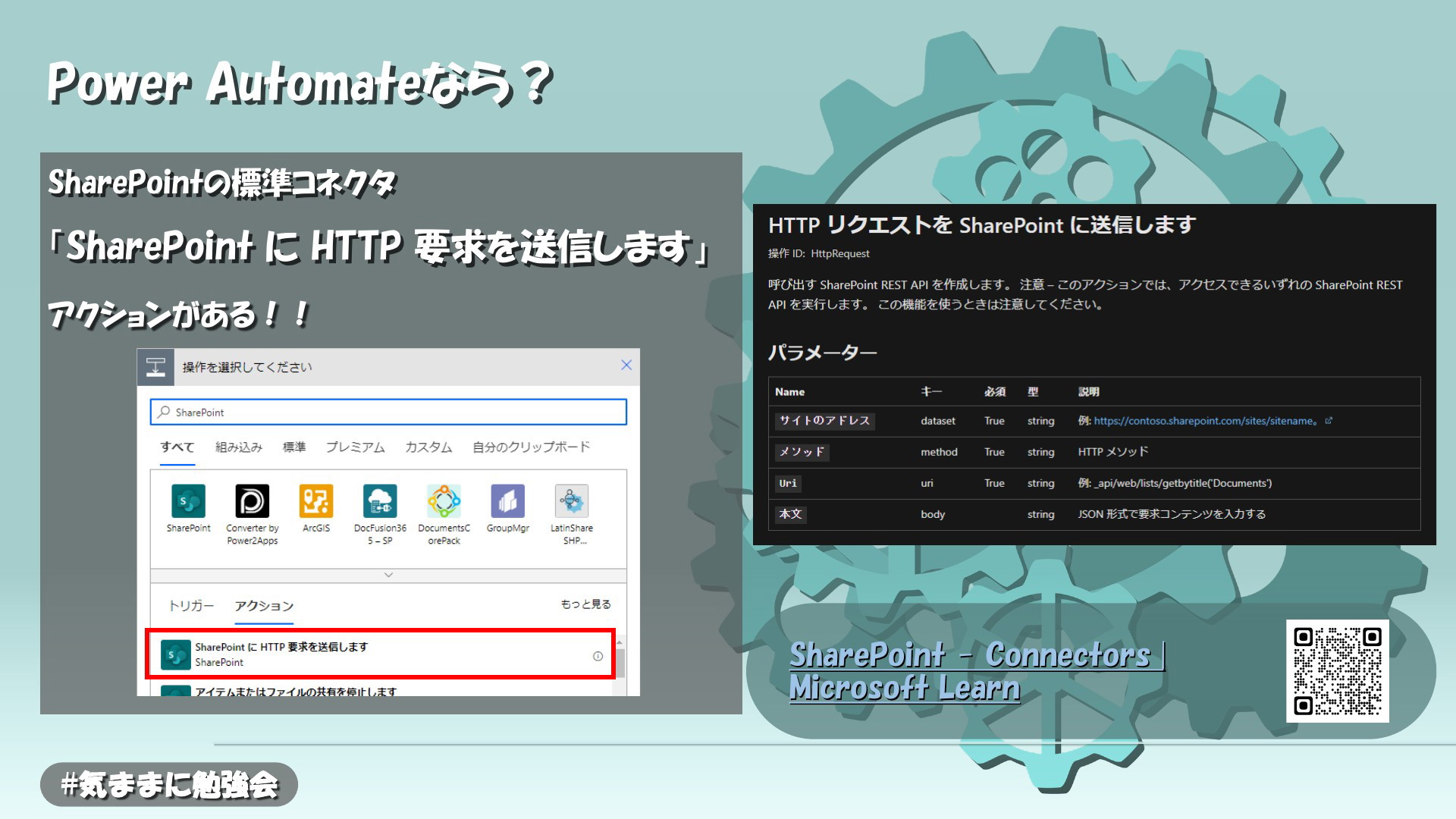Open the contoso.sharepoint.com example link
Screen dimensions: 1456x819
[x=1205, y=421]
